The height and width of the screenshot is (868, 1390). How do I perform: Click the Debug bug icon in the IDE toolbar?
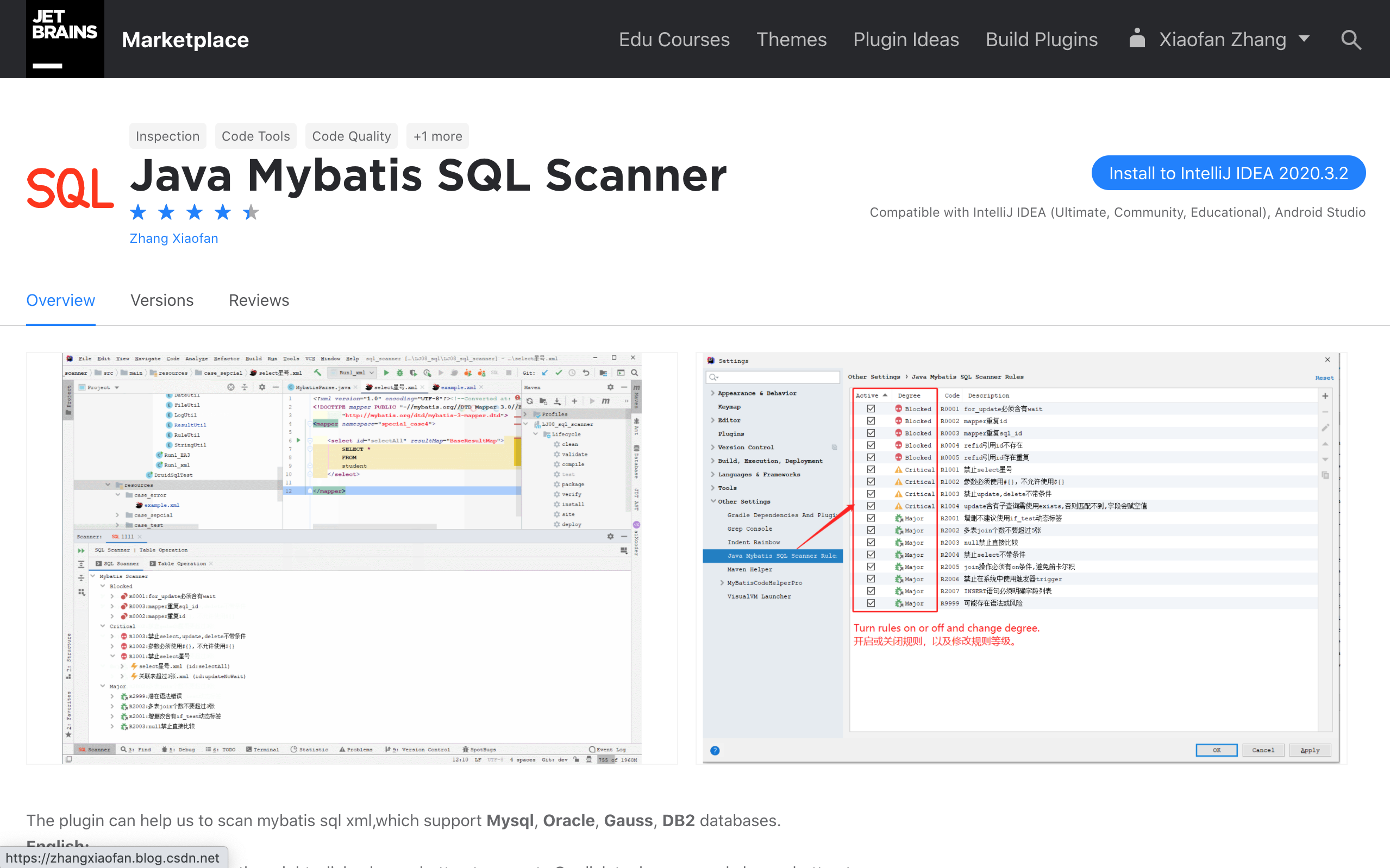click(400, 373)
